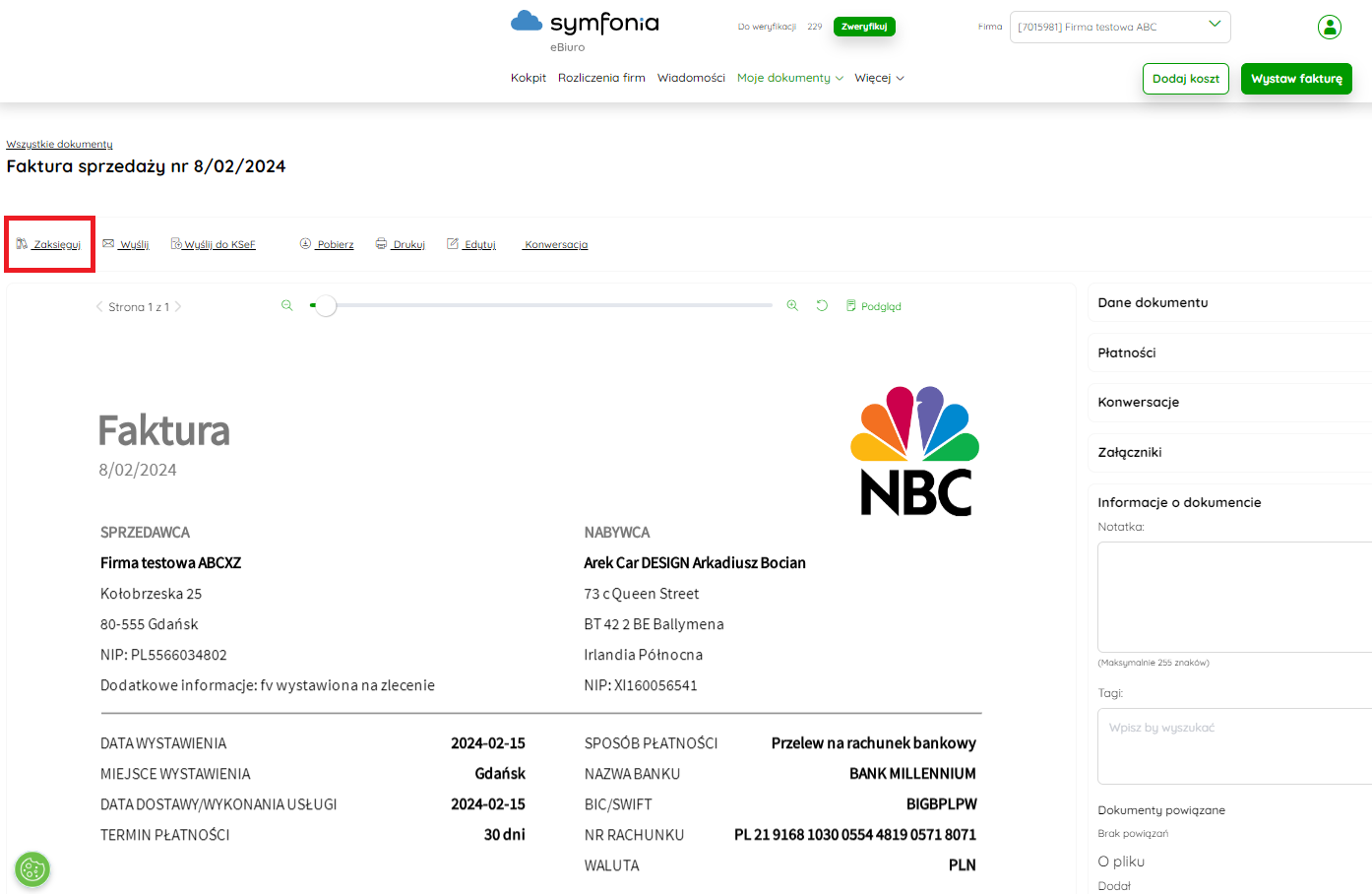
Task: Open the Konwersacja toolbar link
Action: point(555,244)
